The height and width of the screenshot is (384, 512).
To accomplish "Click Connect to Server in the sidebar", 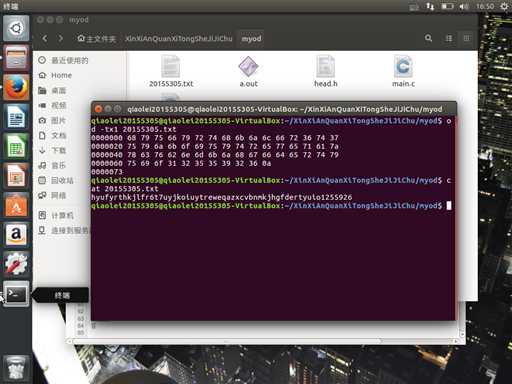I will (x=63, y=230).
